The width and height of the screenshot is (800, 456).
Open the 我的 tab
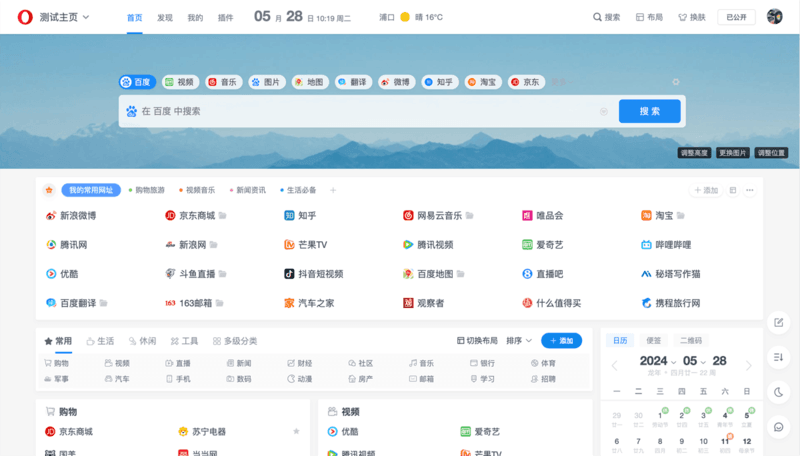[x=195, y=18]
